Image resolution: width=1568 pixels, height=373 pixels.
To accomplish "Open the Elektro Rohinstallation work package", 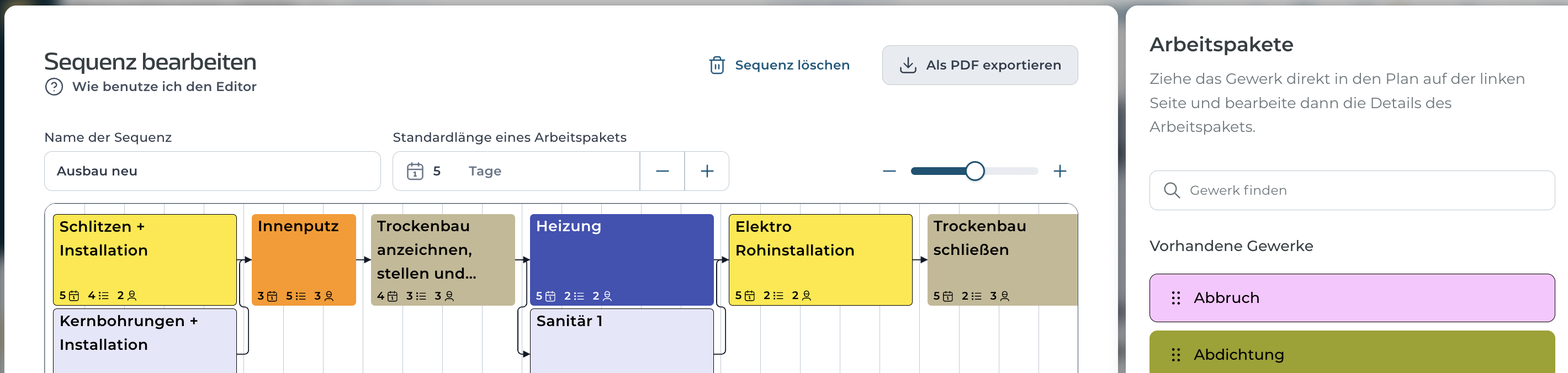I will pos(820,260).
